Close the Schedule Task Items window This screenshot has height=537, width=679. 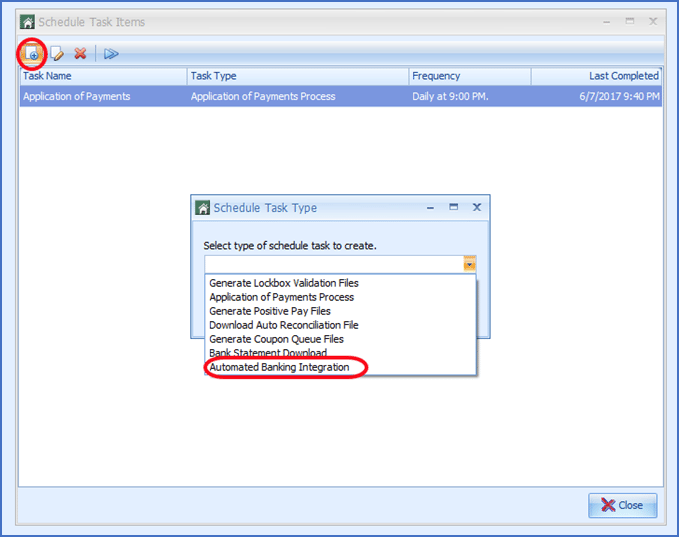click(x=653, y=21)
